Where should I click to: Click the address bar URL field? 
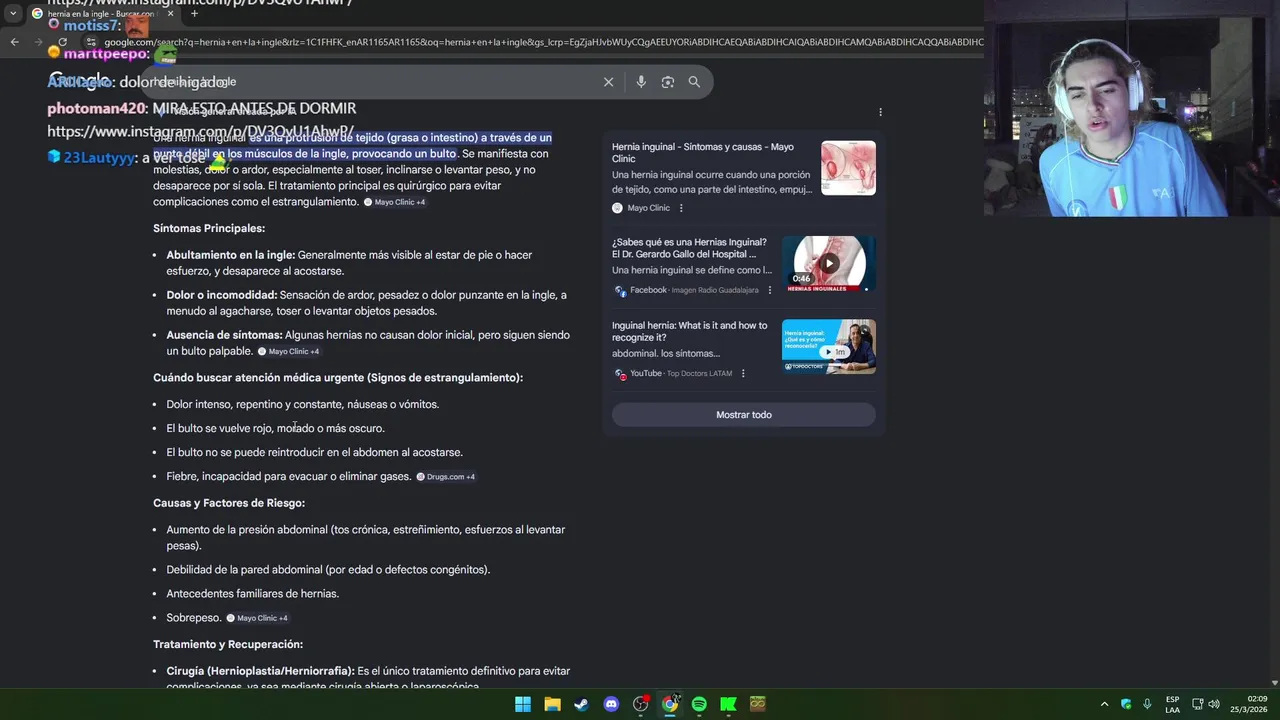(543, 42)
